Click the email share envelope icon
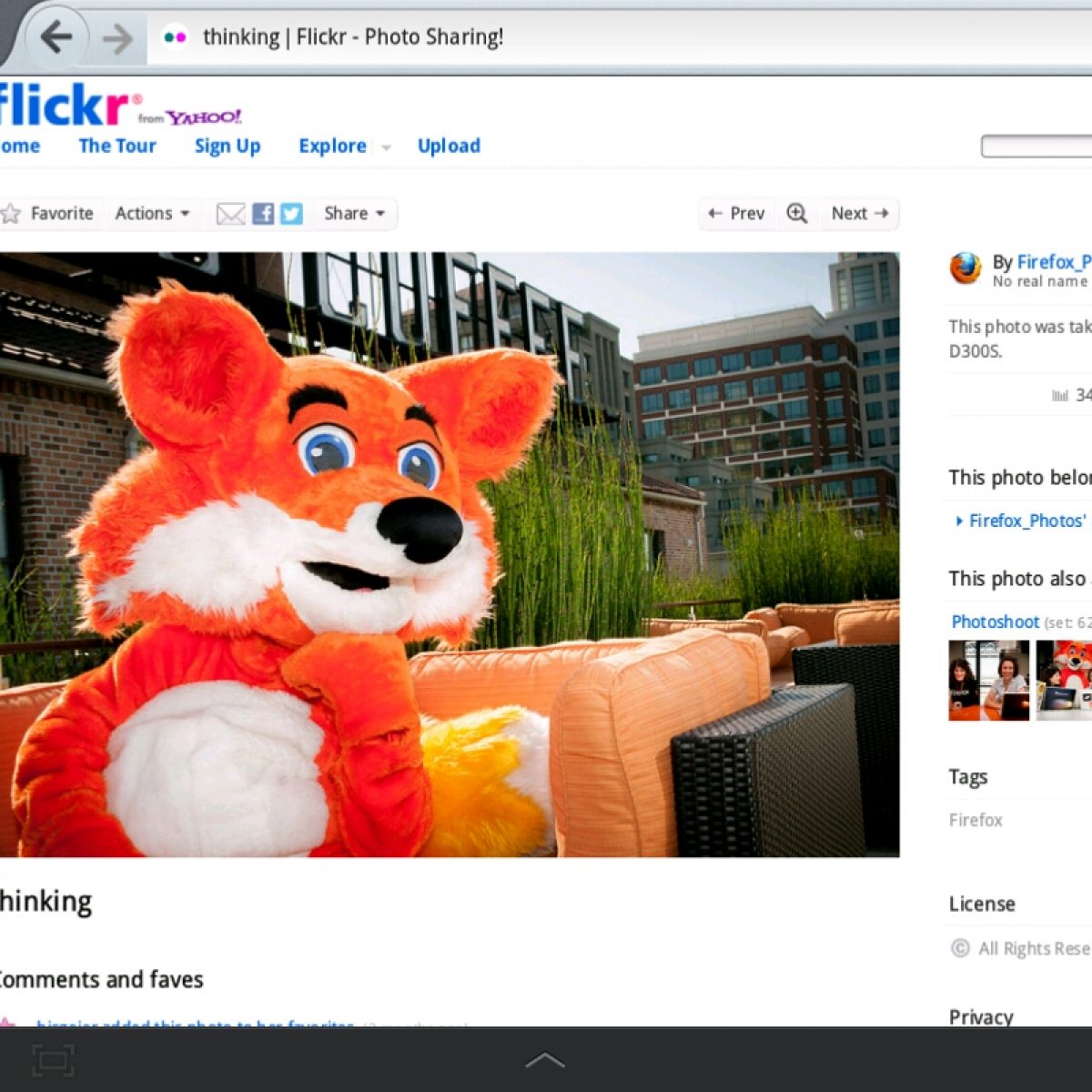 pyautogui.click(x=230, y=214)
